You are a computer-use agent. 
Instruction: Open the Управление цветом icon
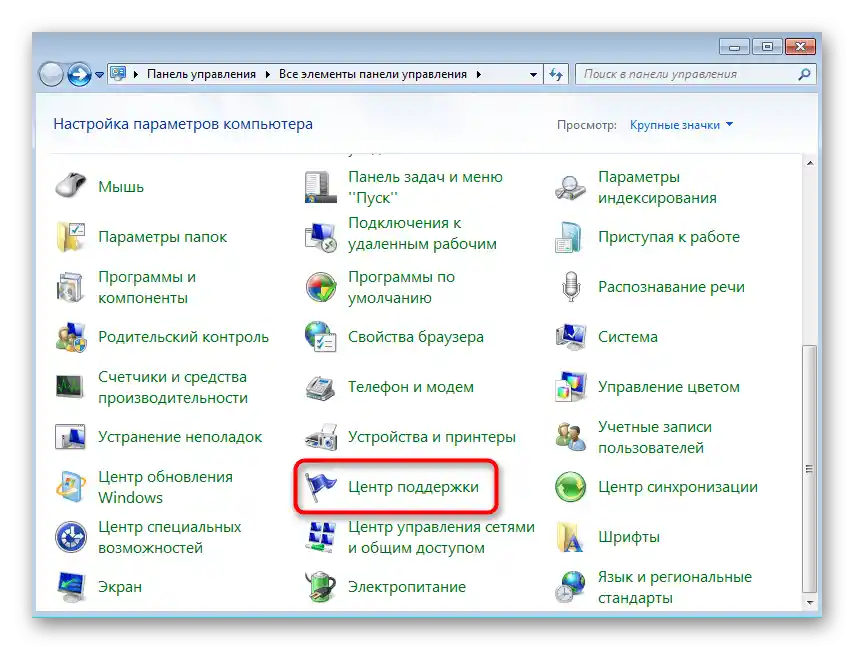pyautogui.click(x=570, y=387)
